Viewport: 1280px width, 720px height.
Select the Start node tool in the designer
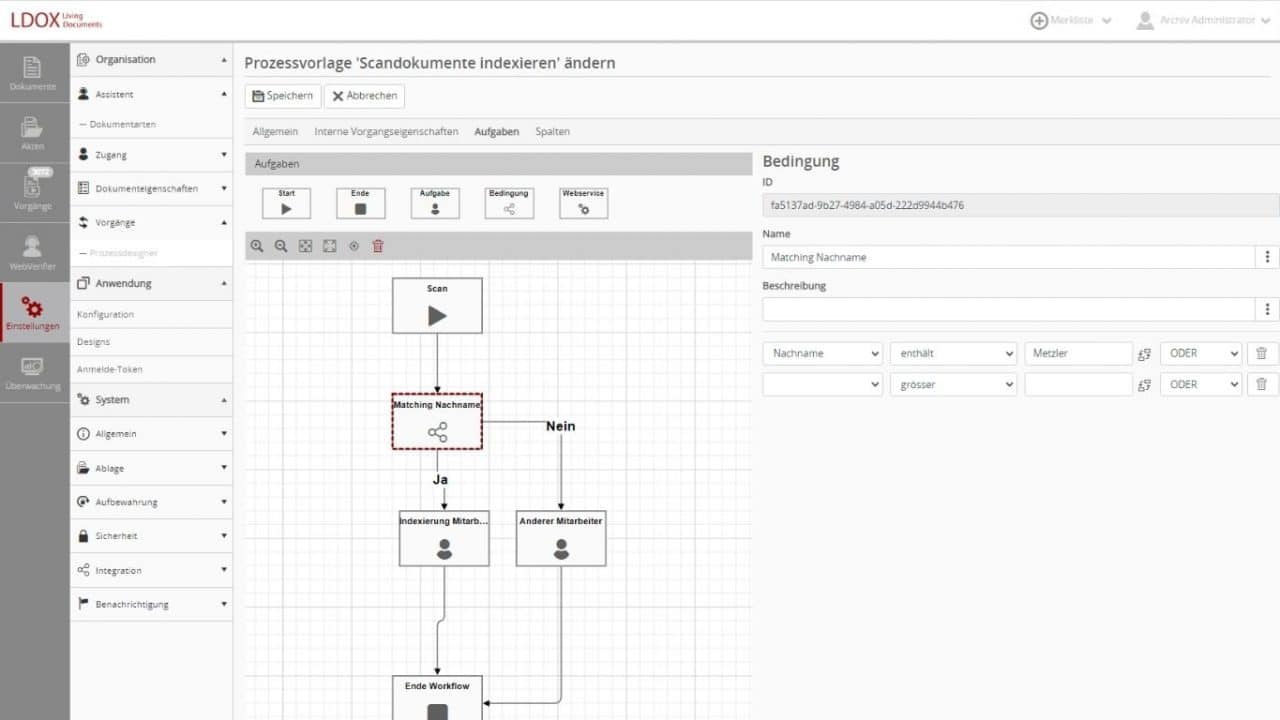click(x=286, y=203)
